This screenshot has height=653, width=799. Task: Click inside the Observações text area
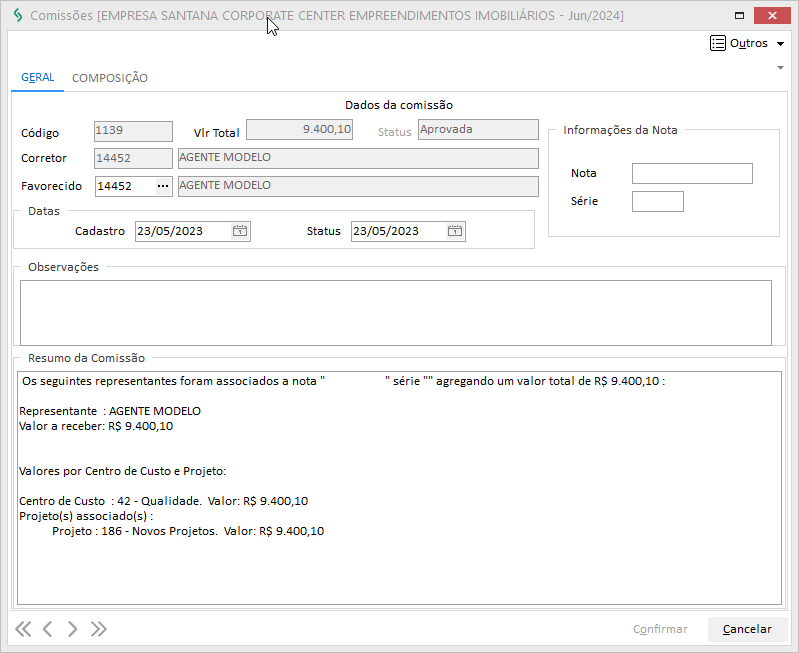[x=396, y=312]
